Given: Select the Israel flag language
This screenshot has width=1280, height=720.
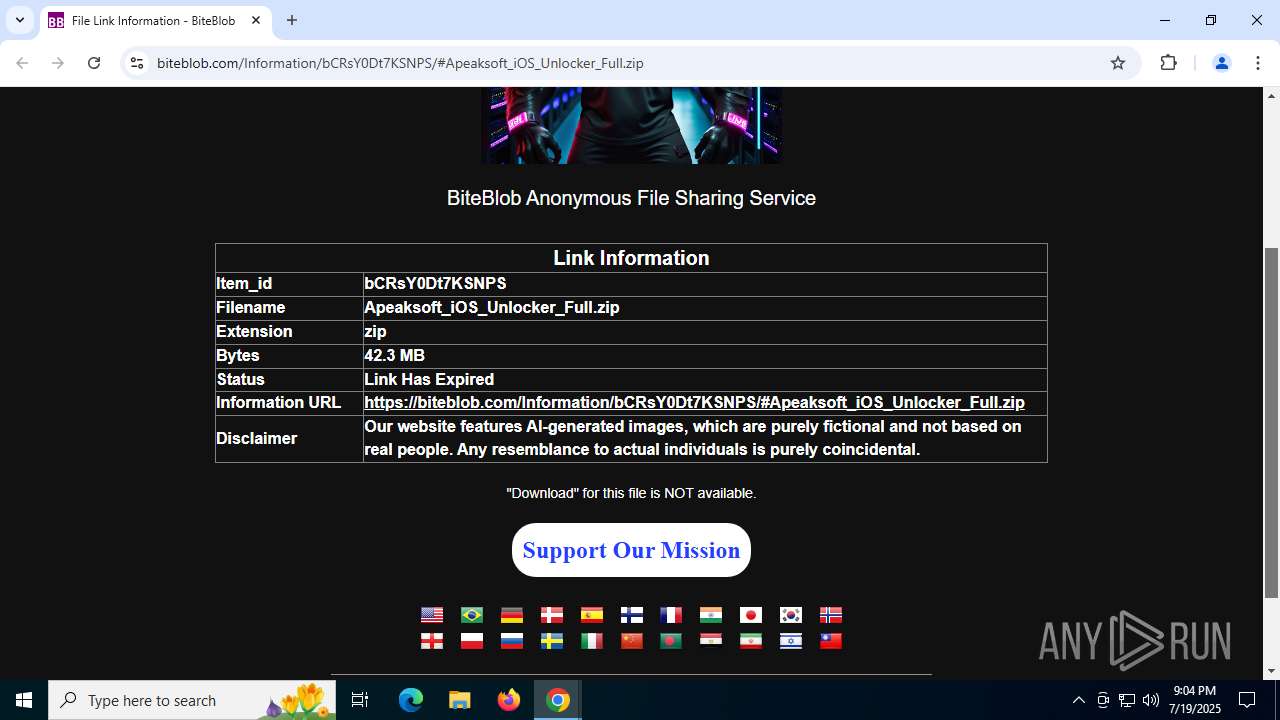Looking at the screenshot, I should point(791,641).
